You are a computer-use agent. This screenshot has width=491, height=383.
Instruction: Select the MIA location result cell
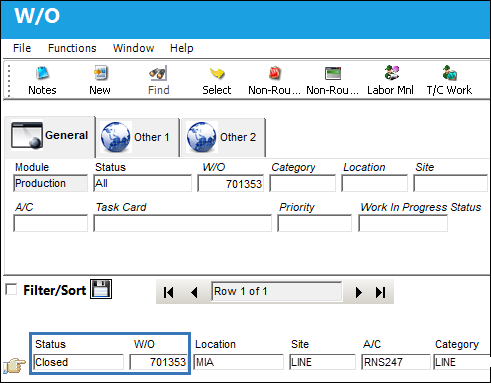click(x=238, y=362)
